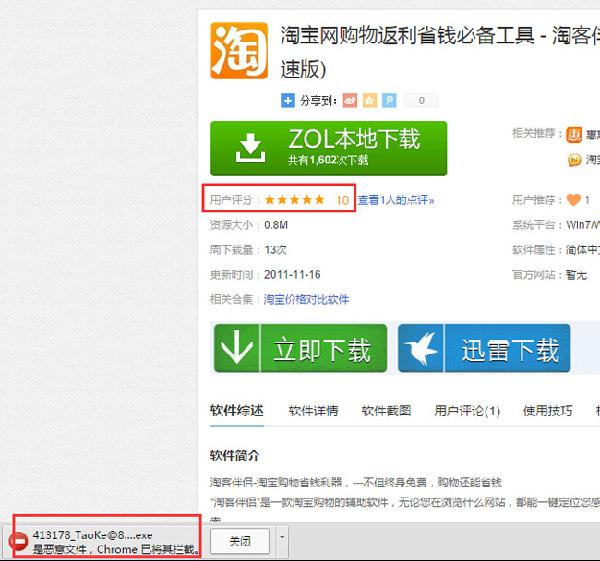Switch to 软件详情 tab
This screenshot has width=600, height=561.
[x=313, y=411]
